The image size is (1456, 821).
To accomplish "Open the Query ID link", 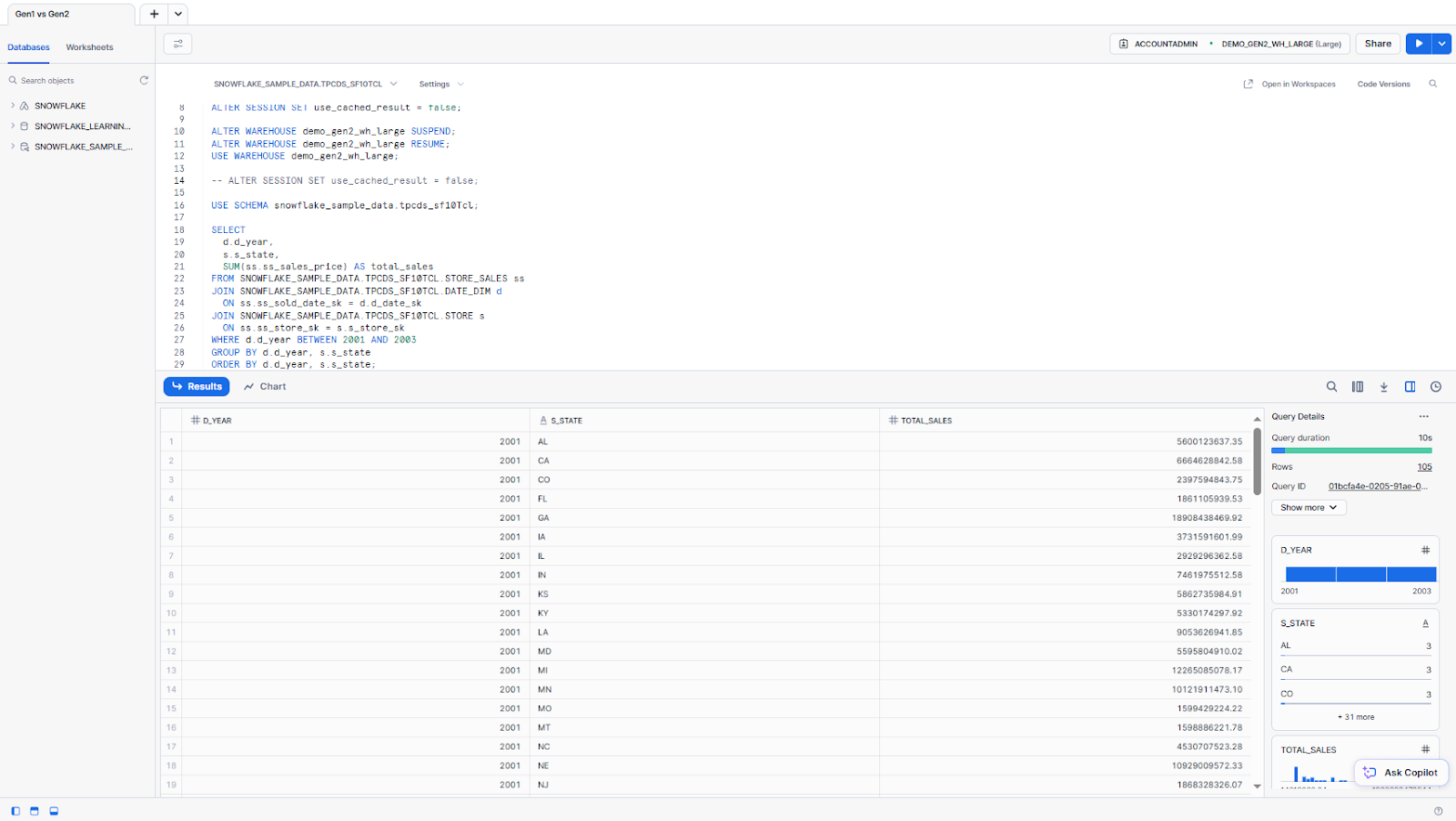I will pyautogui.click(x=1377, y=486).
